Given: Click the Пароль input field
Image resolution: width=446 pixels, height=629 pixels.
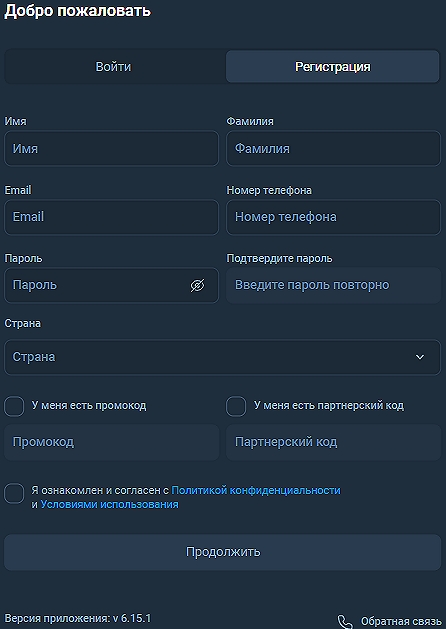Looking at the screenshot, I should [112, 285].
